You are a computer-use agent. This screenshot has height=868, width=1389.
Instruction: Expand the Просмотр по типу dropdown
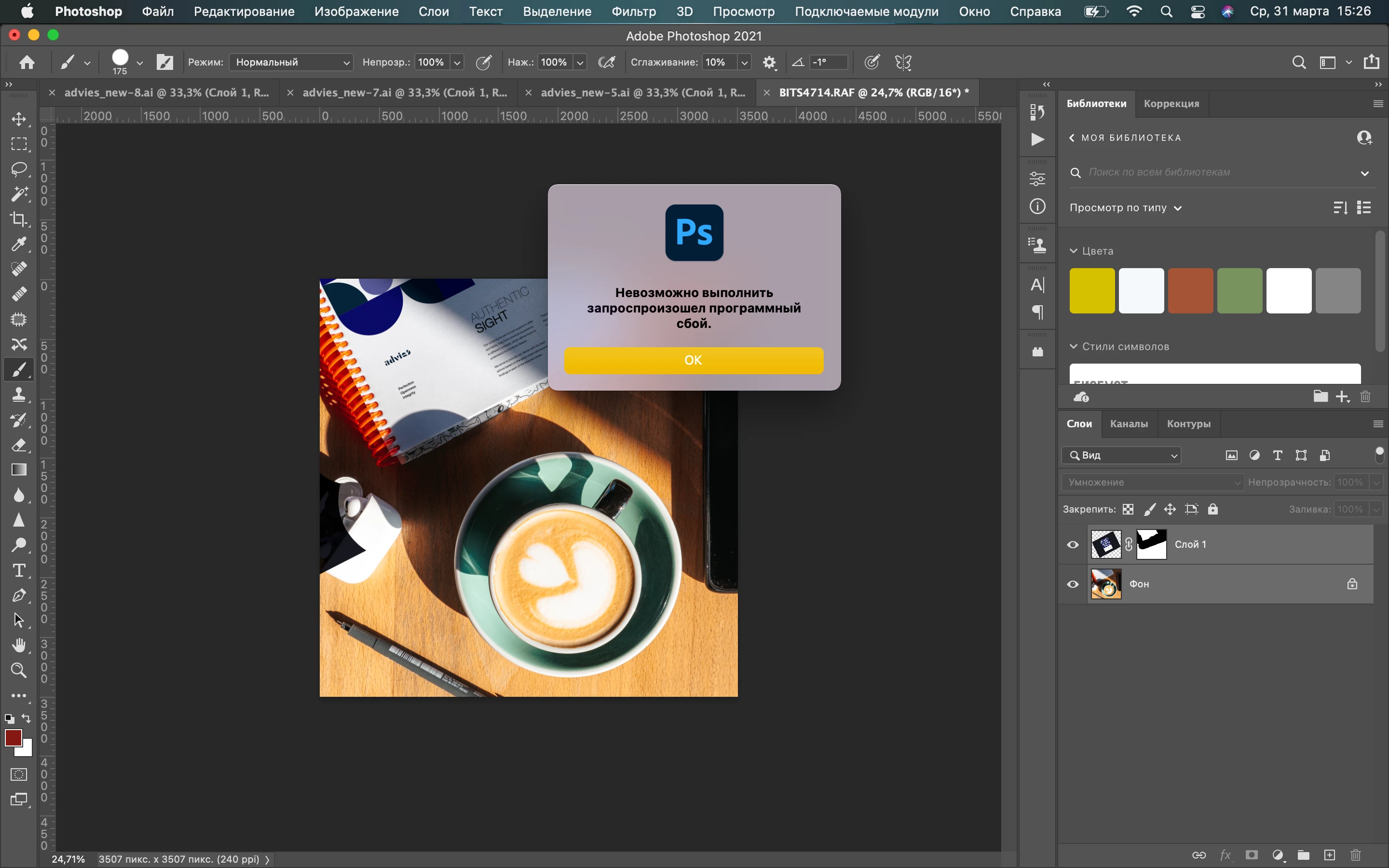(x=1125, y=208)
